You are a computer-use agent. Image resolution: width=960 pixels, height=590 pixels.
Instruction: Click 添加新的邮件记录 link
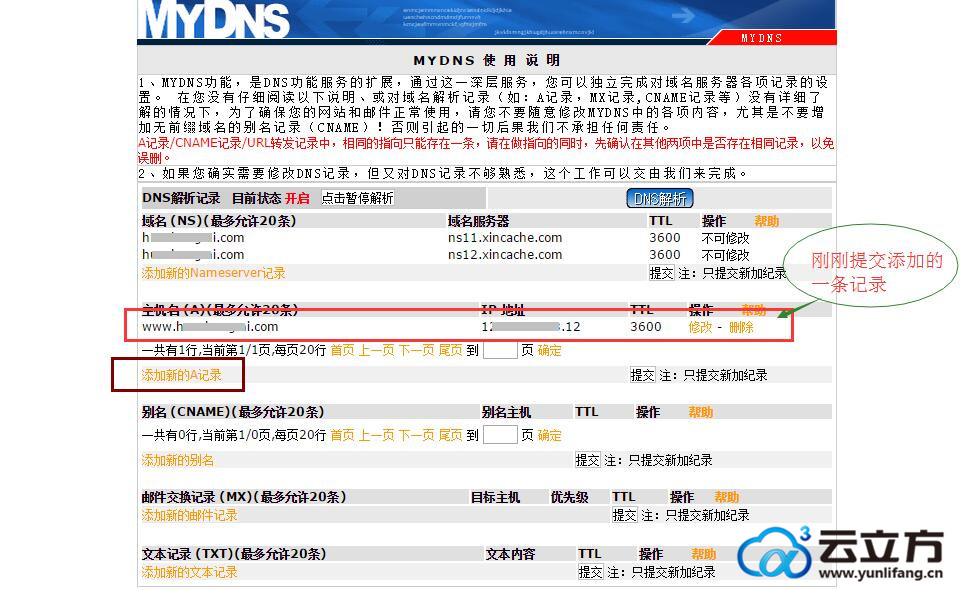point(189,515)
